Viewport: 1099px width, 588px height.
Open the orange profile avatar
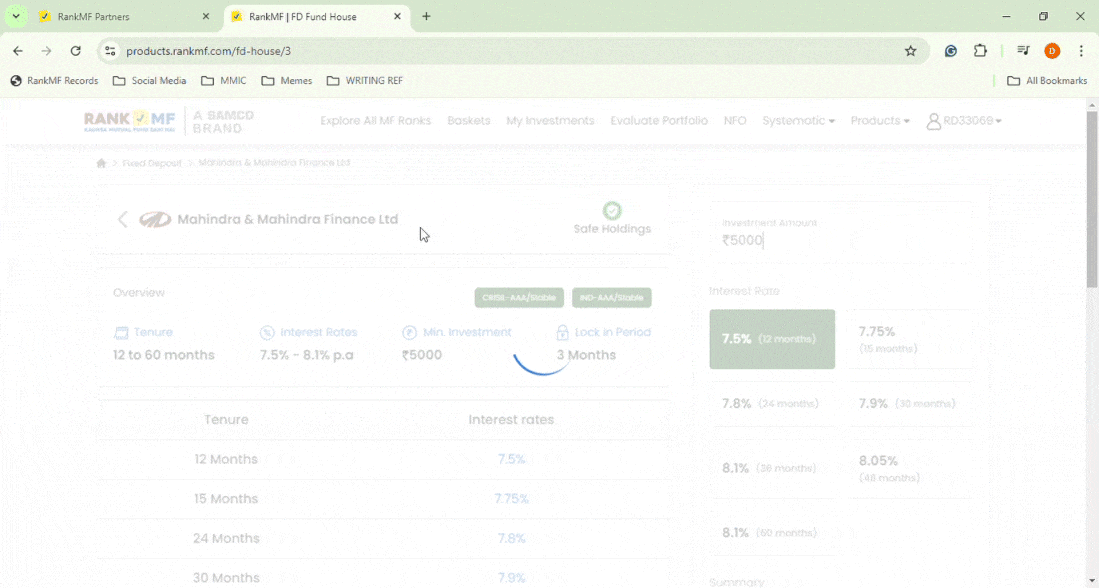[1052, 51]
